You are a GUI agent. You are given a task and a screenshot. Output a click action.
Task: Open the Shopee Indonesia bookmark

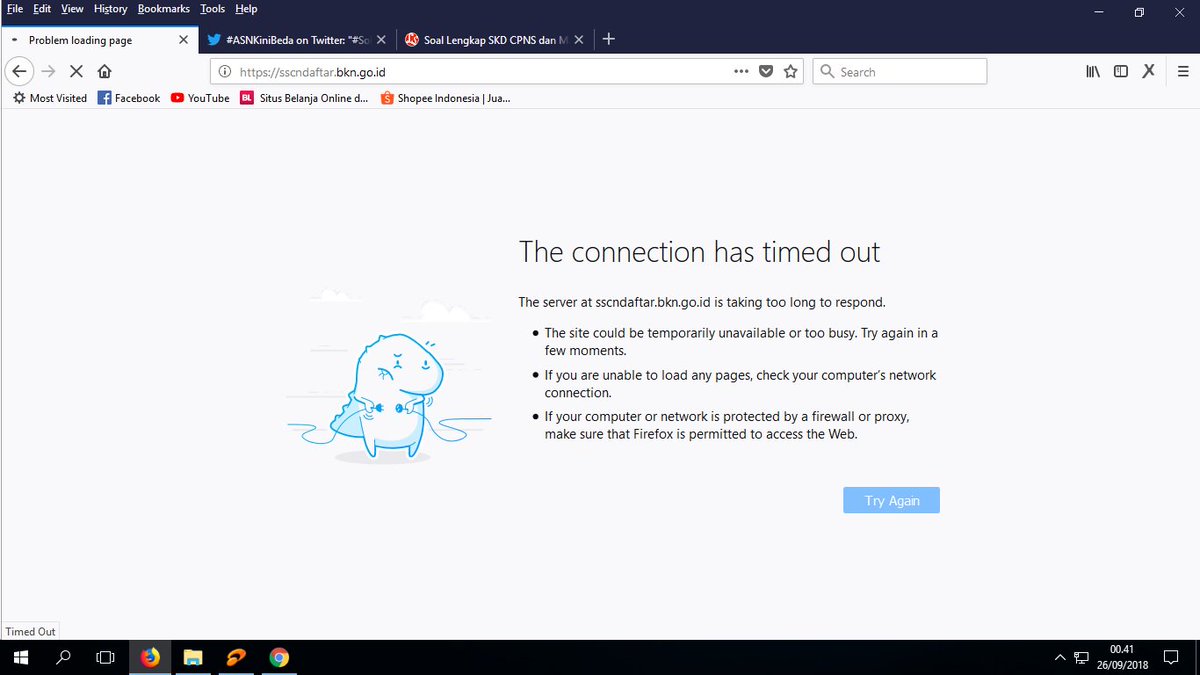pyautogui.click(x=445, y=98)
